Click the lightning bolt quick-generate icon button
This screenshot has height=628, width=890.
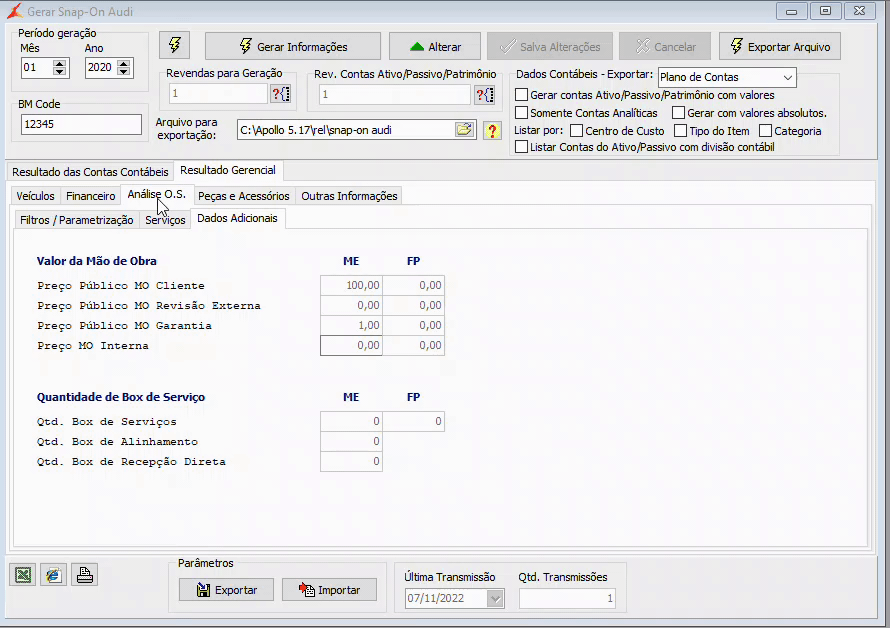click(174, 45)
